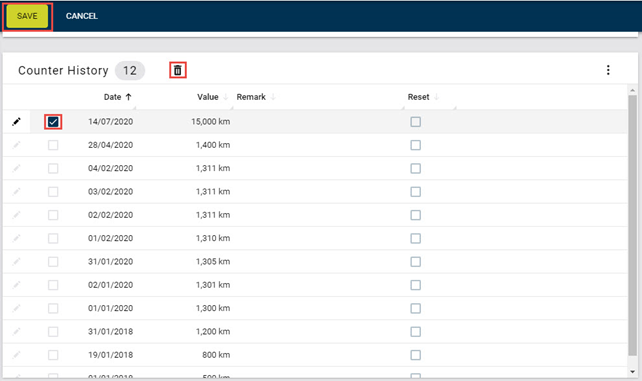
Task: Click the CANCEL button
Action: click(81, 16)
